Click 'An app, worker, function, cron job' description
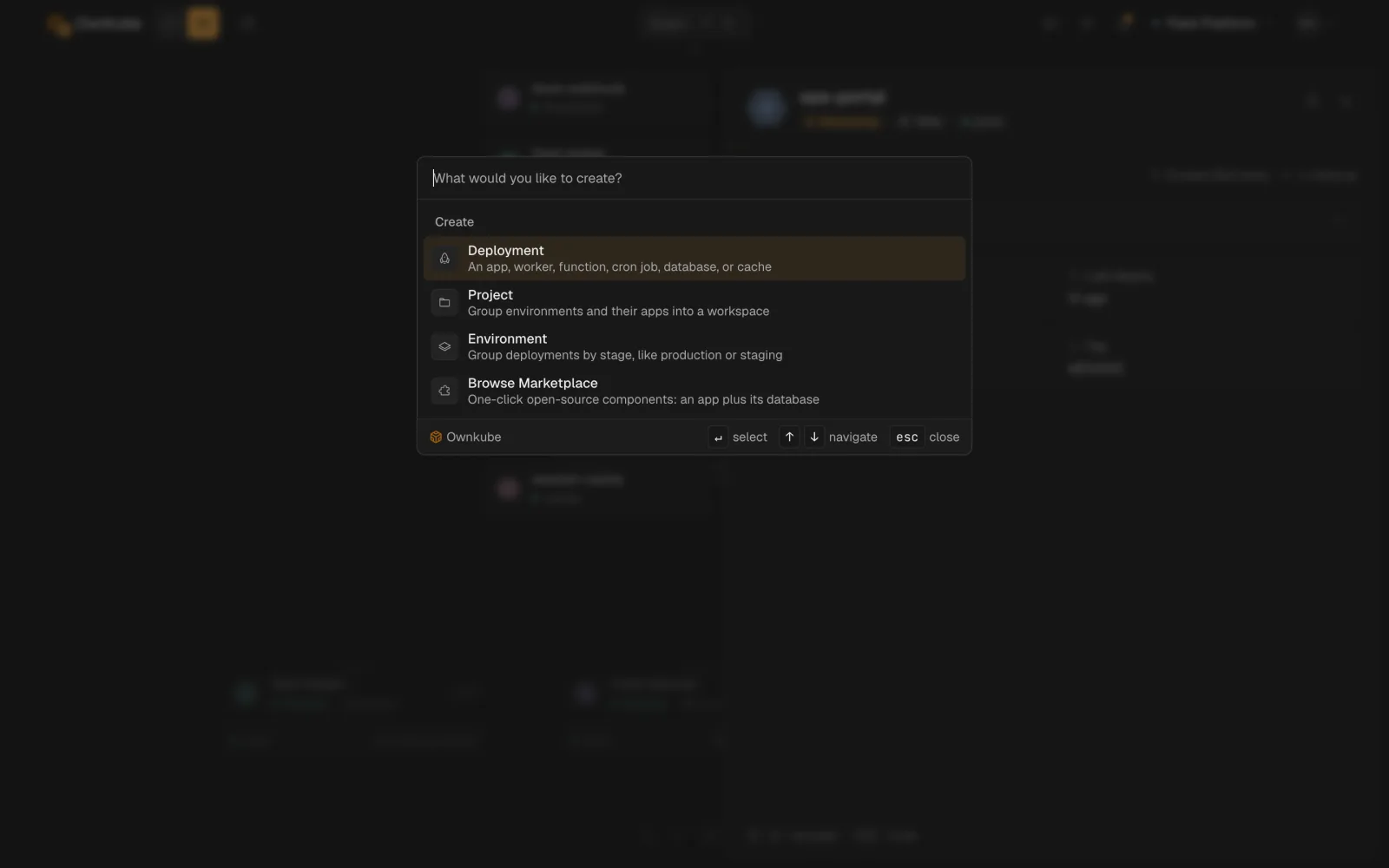 620,267
